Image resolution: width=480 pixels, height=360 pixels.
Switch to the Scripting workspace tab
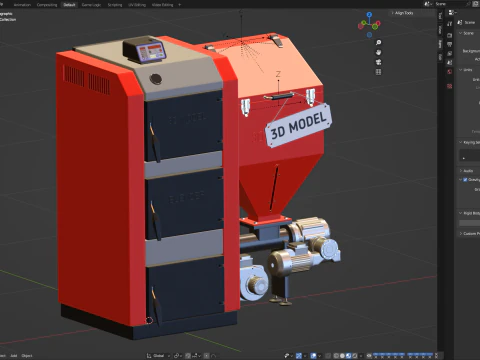(115, 5)
